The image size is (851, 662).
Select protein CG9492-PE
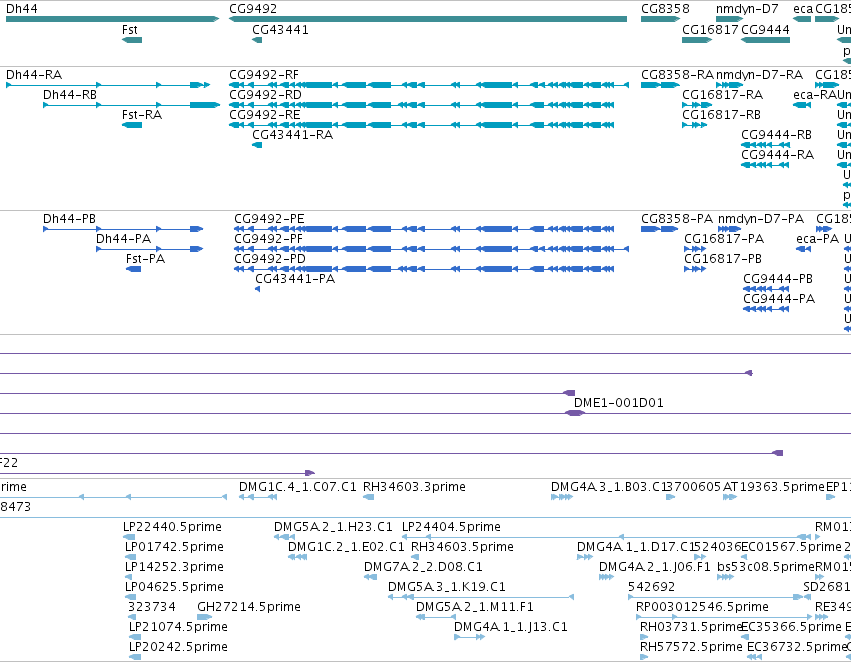coord(424,229)
